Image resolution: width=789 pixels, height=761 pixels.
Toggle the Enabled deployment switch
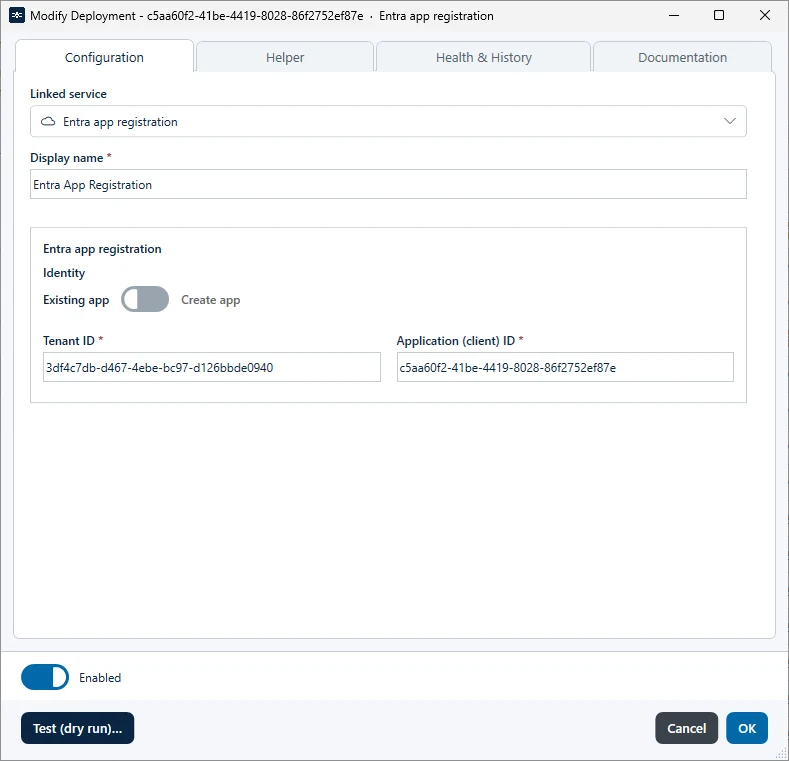coord(45,677)
